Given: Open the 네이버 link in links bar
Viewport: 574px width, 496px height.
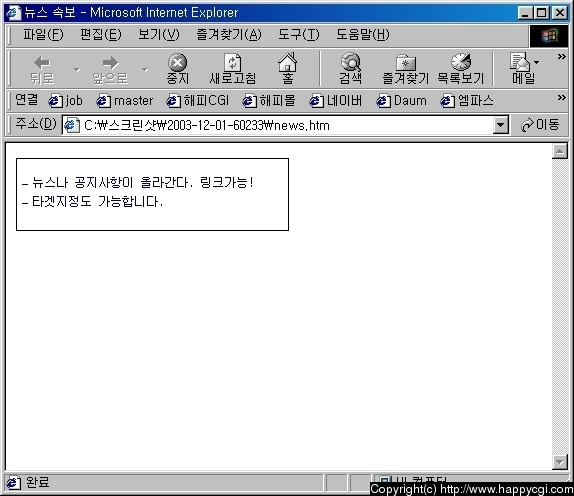Looking at the screenshot, I should pos(336,101).
